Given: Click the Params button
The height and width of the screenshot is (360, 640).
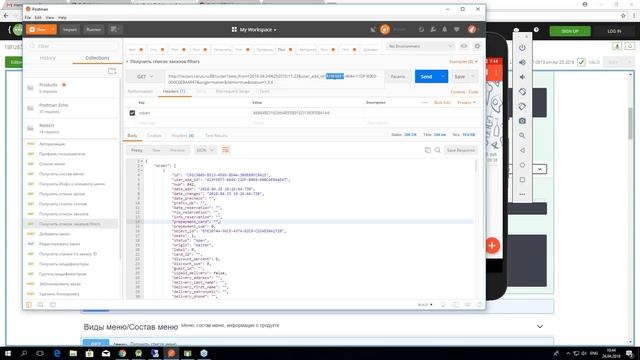Looking at the screenshot, I should pos(398,76).
